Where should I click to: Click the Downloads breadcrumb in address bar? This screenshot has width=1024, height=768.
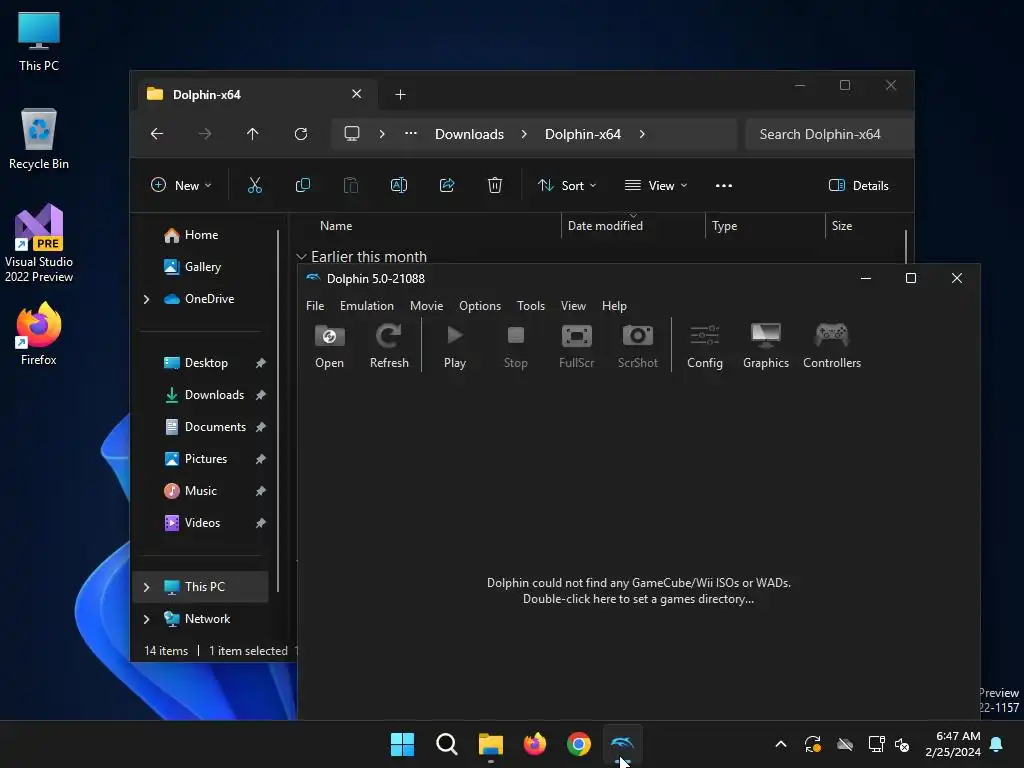tap(470, 134)
